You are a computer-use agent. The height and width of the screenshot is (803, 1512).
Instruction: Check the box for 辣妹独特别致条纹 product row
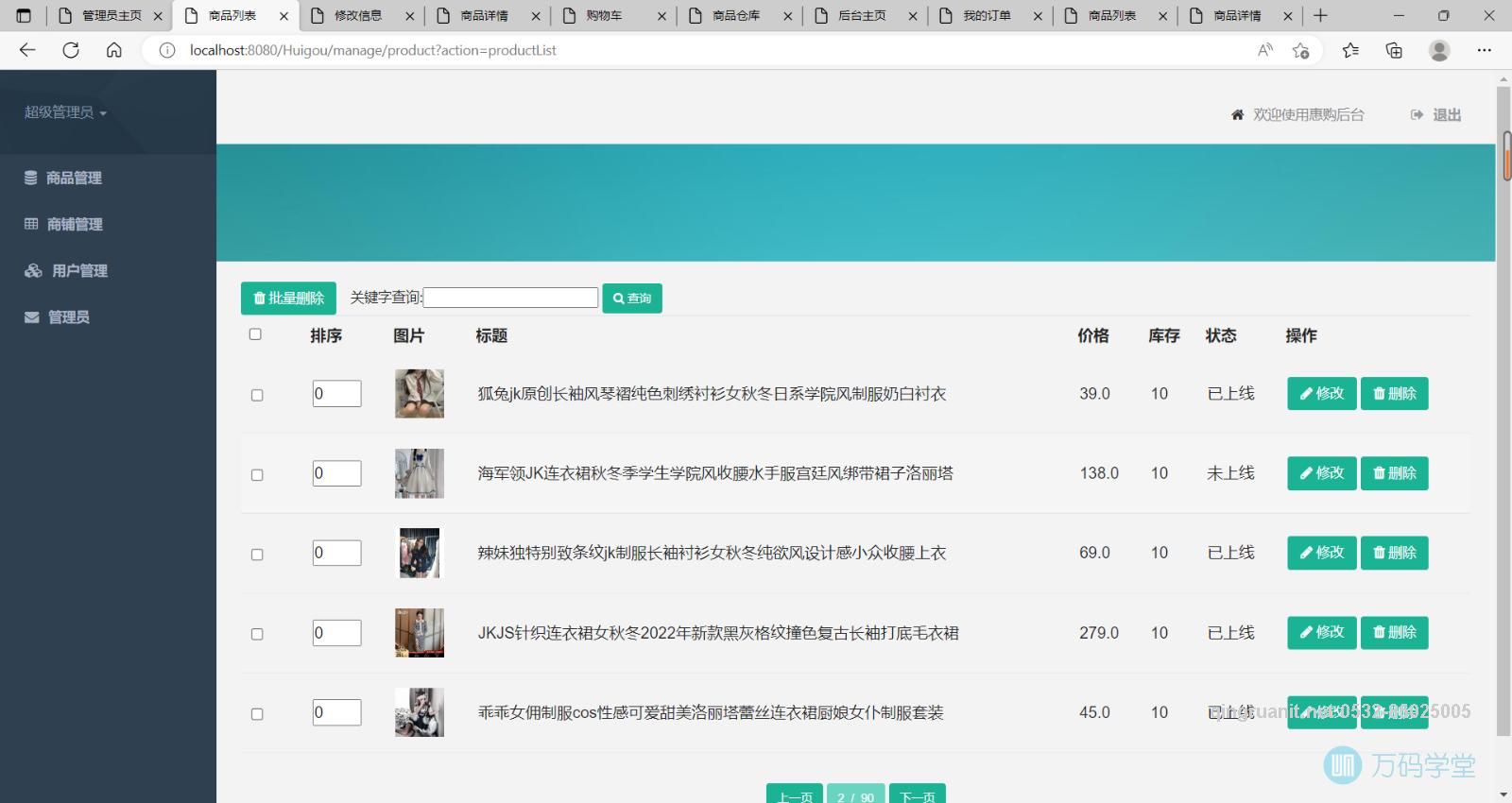tap(257, 555)
